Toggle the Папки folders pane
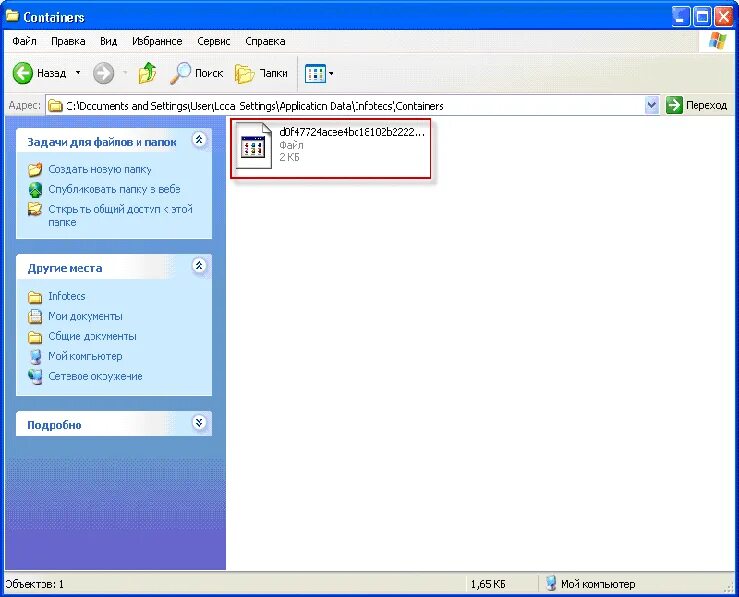The width and height of the screenshot is (739, 597). tap(261, 73)
